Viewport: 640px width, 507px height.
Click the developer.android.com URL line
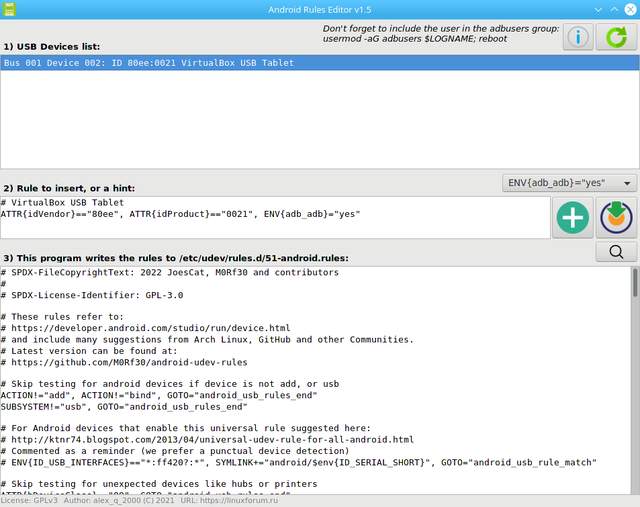pos(145,328)
